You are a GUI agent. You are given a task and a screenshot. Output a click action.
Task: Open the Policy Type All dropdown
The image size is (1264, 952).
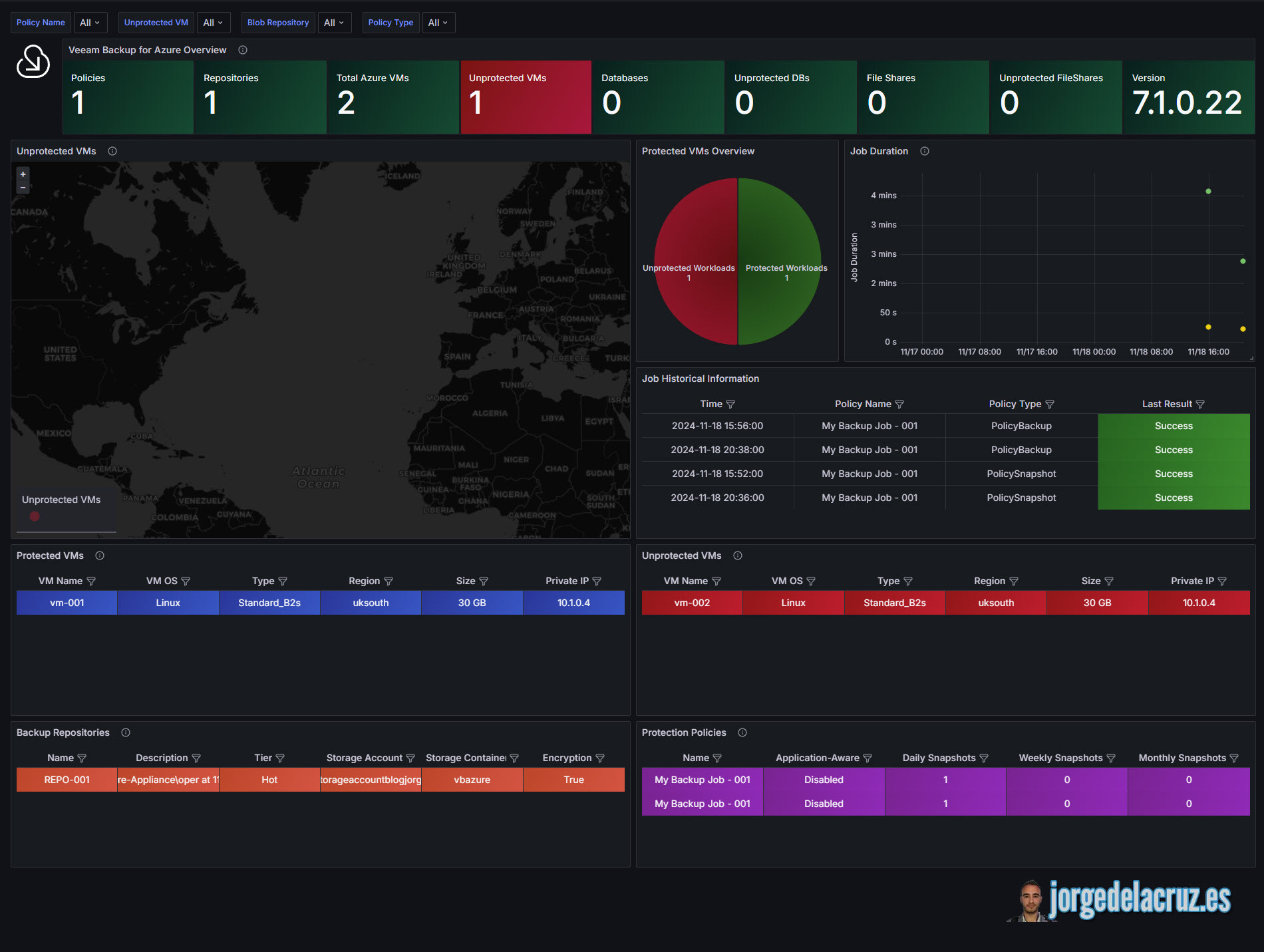click(x=438, y=22)
